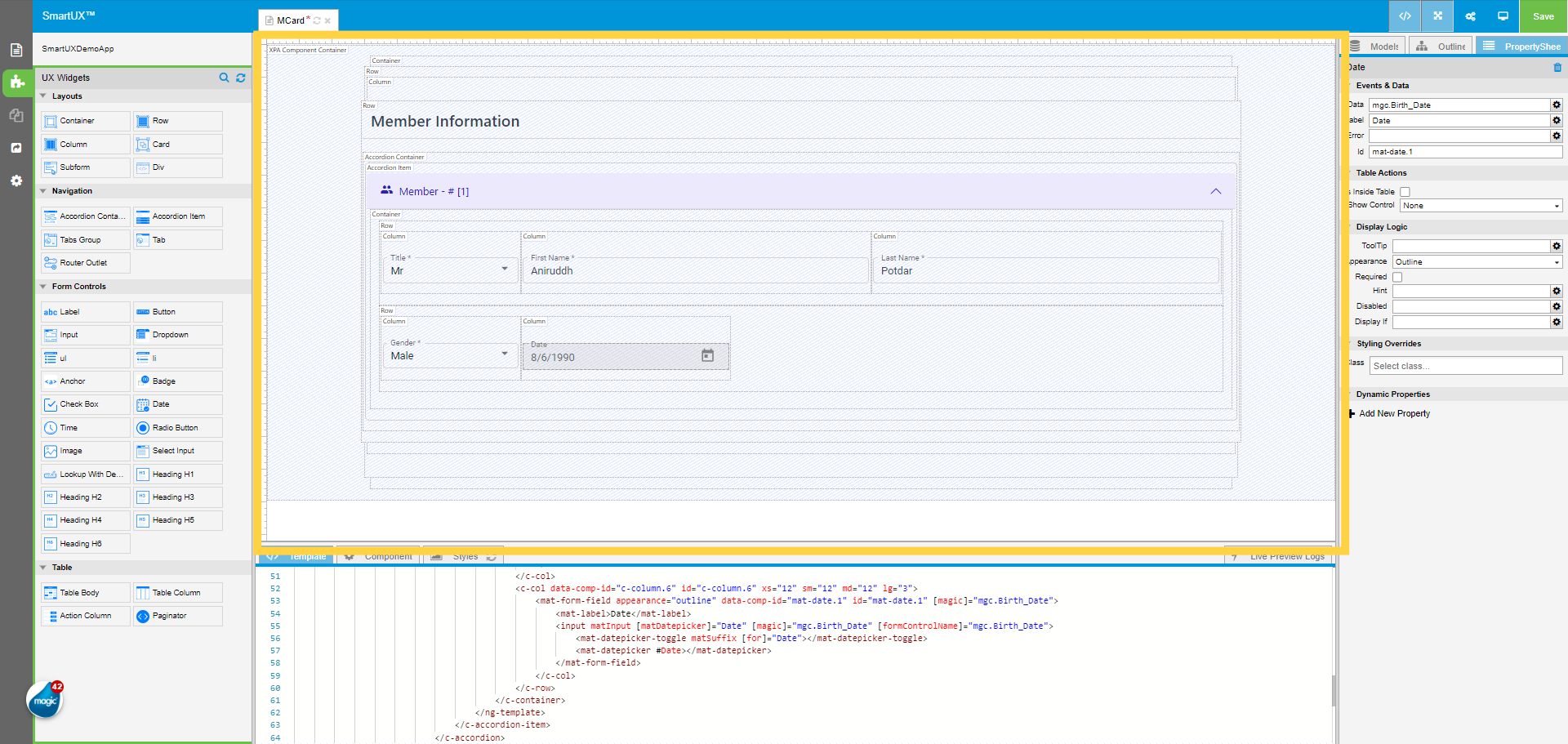The width and height of the screenshot is (1568, 744).
Task: Collapse the Member accordion item chevron
Action: point(1215,192)
